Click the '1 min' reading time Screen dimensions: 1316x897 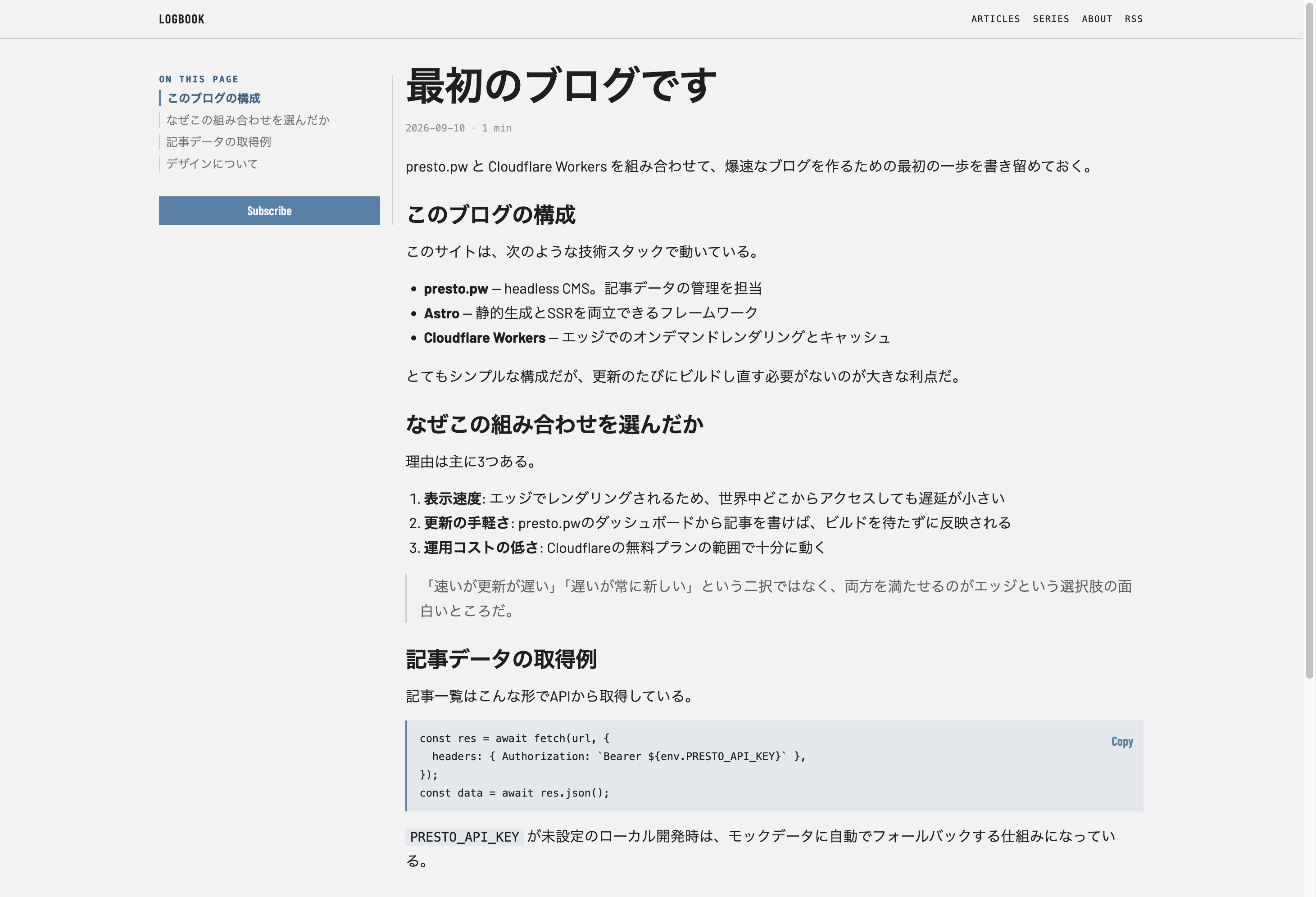pyautogui.click(x=496, y=128)
